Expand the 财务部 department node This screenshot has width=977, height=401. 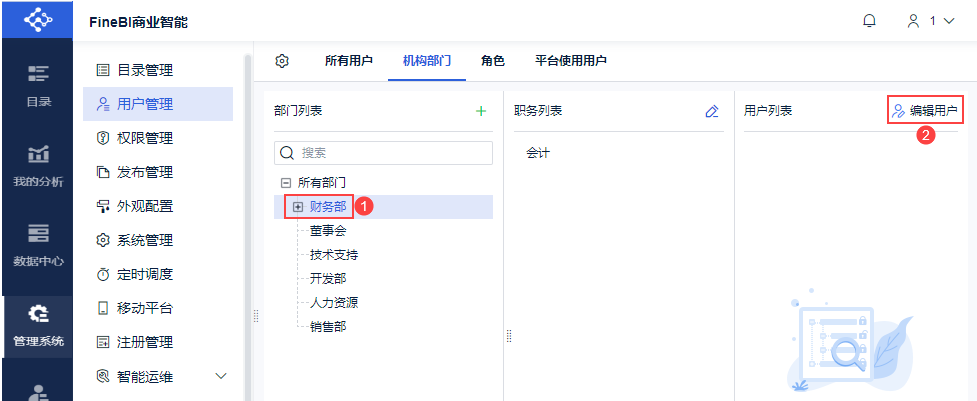[x=297, y=206]
